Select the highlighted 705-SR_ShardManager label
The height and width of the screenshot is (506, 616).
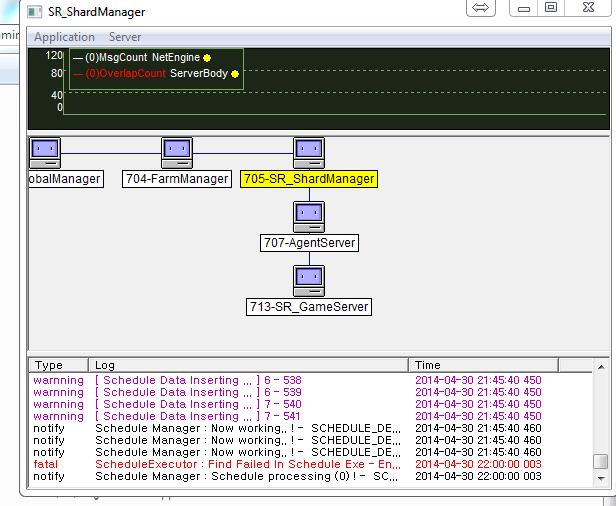tap(309, 179)
